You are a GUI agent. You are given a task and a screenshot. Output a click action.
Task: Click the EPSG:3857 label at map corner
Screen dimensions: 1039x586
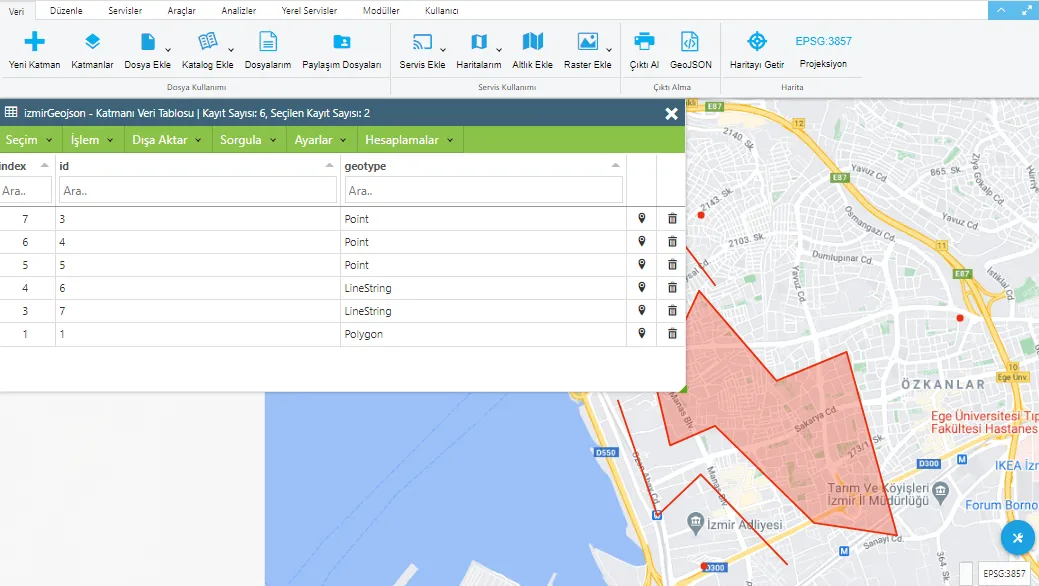[x=1004, y=573]
